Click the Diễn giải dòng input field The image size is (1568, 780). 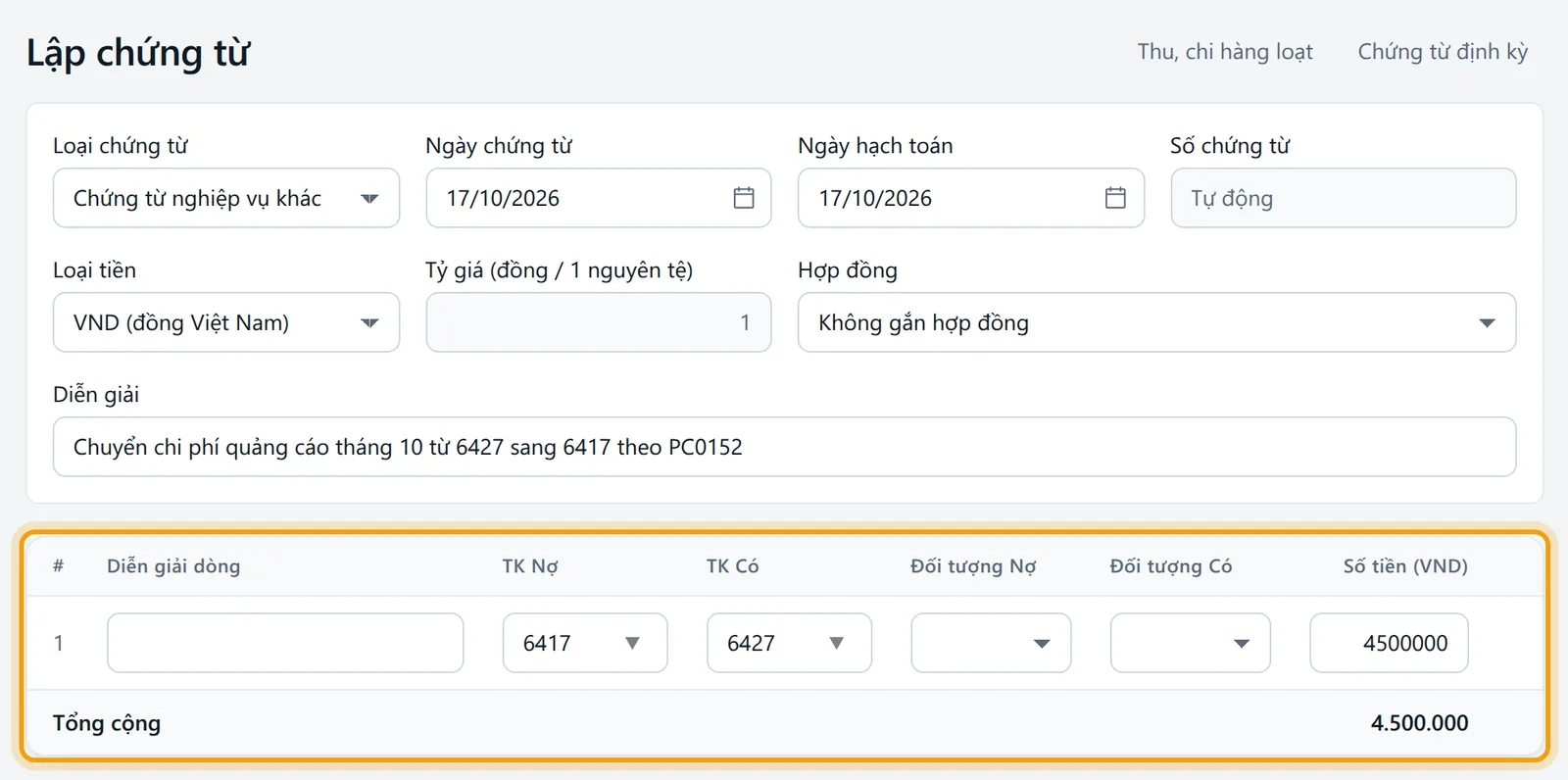coord(285,643)
